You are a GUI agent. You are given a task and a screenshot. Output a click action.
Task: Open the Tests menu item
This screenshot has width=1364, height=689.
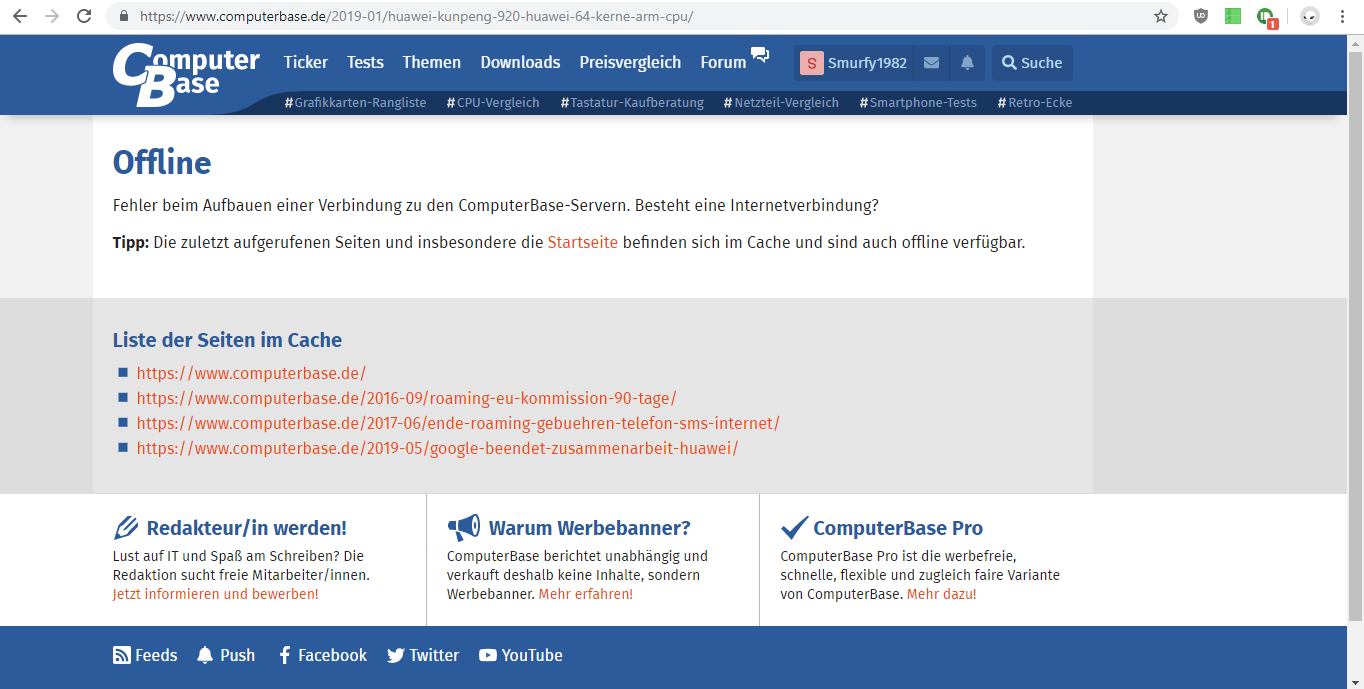tap(365, 62)
